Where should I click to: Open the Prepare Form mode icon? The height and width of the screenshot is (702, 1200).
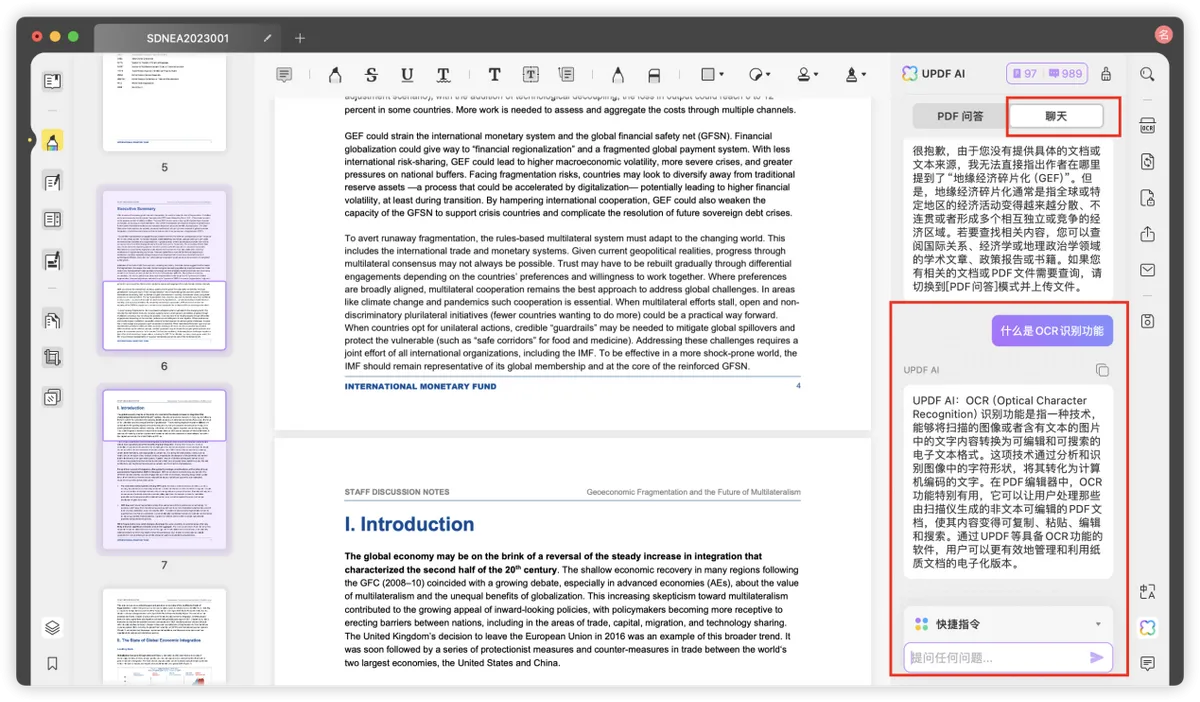(53, 220)
